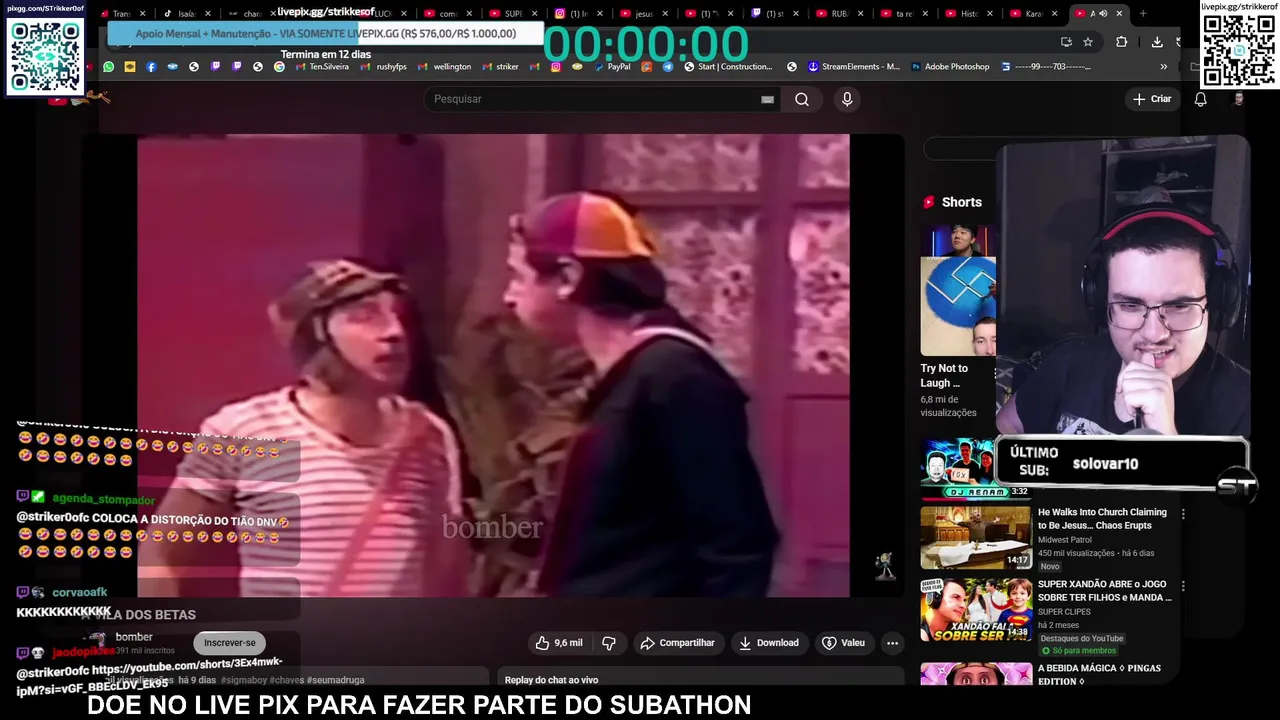Open the new tab plus button
The height and width of the screenshot is (720, 1280).
point(1143,13)
